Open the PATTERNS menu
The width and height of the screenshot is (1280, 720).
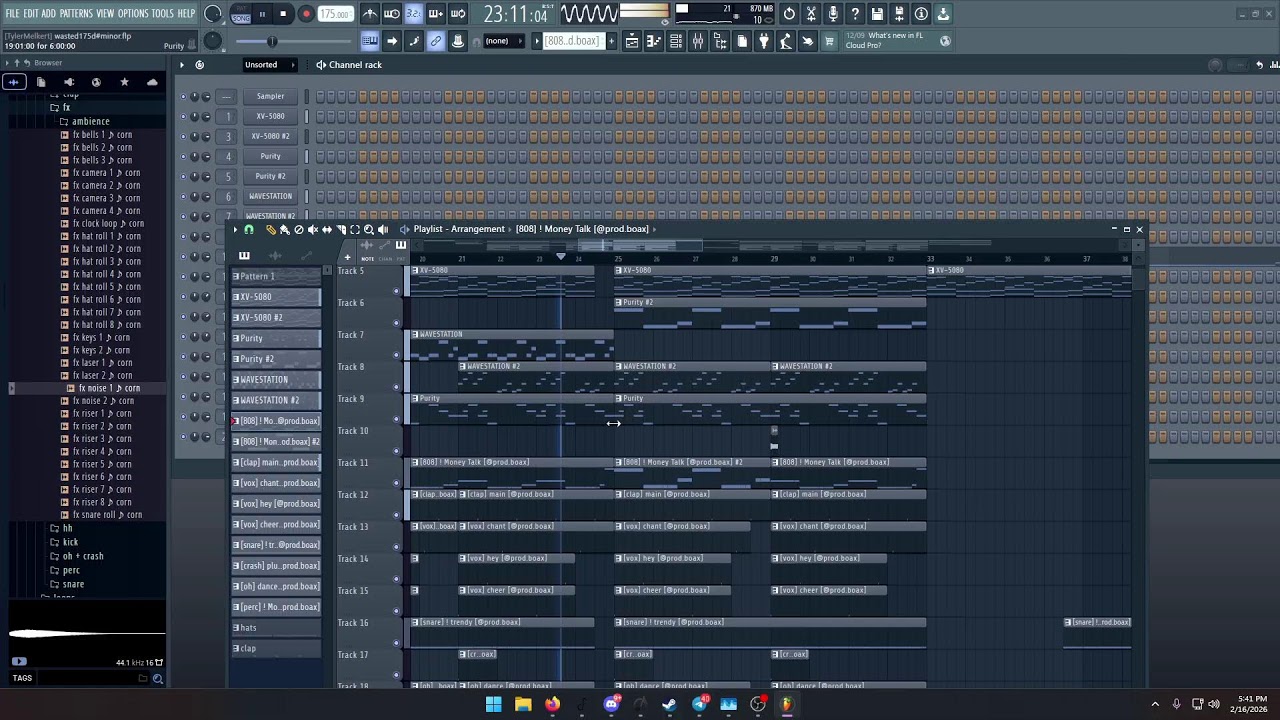76,14
